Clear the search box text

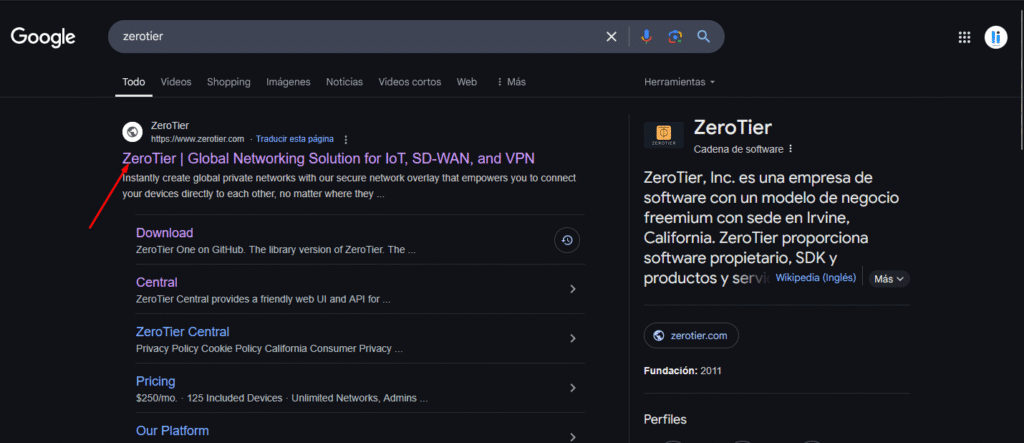click(x=611, y=37)
